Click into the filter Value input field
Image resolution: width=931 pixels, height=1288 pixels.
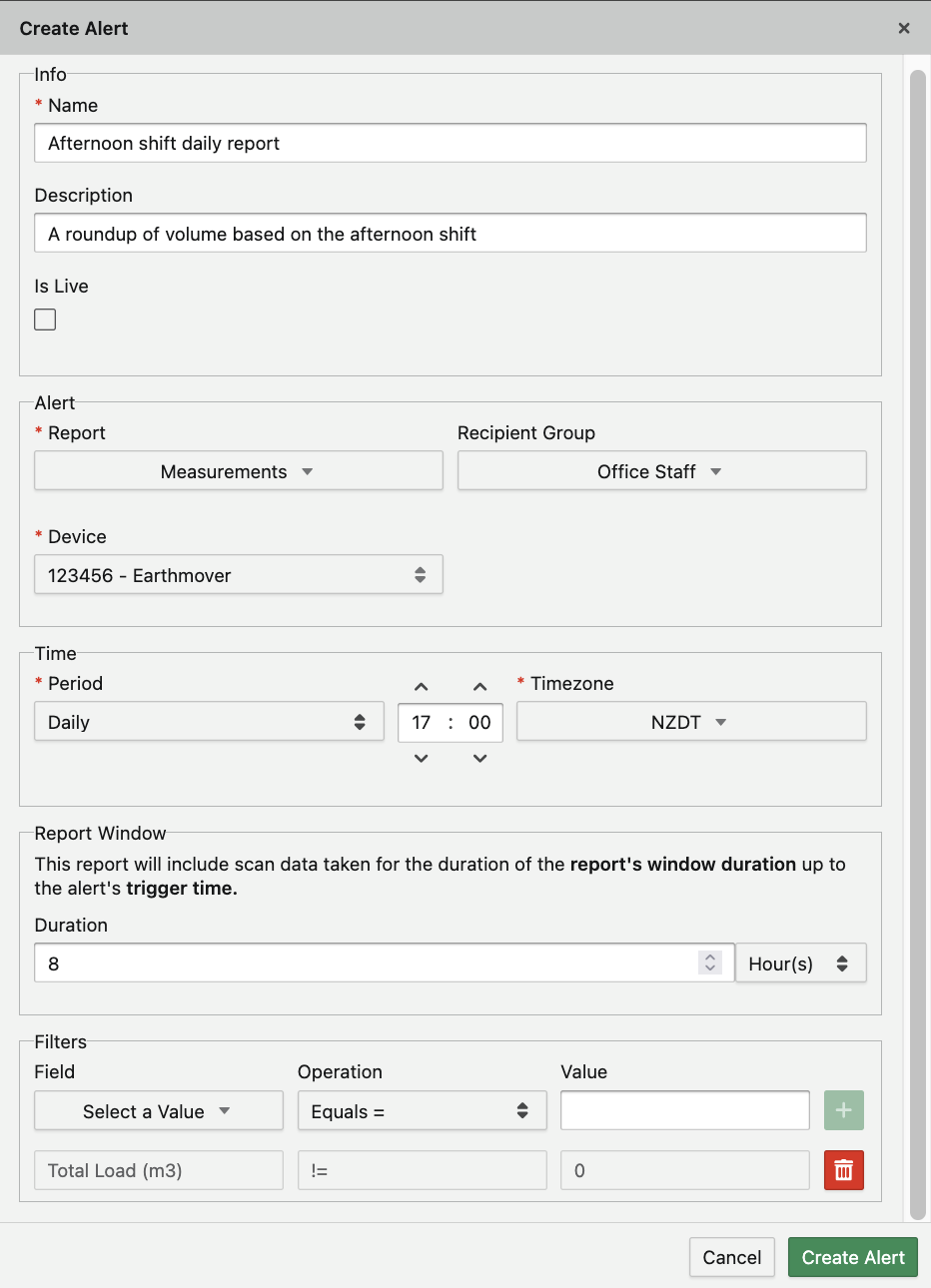(684, 1110)
